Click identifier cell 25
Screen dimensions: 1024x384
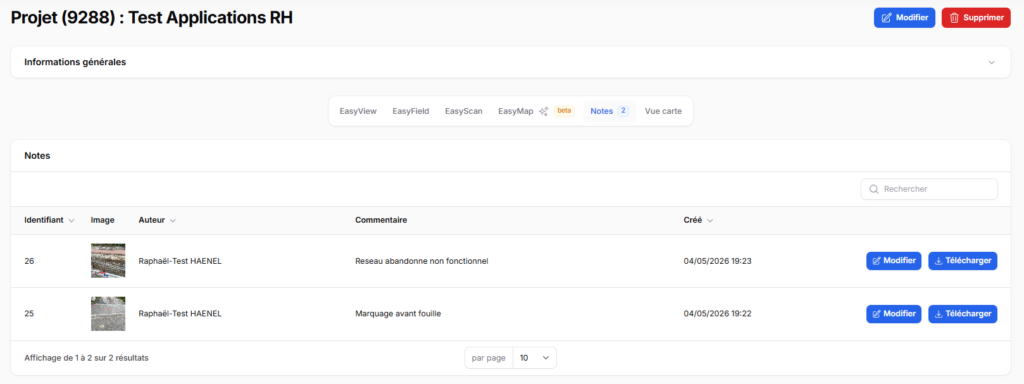click(29, 313)
